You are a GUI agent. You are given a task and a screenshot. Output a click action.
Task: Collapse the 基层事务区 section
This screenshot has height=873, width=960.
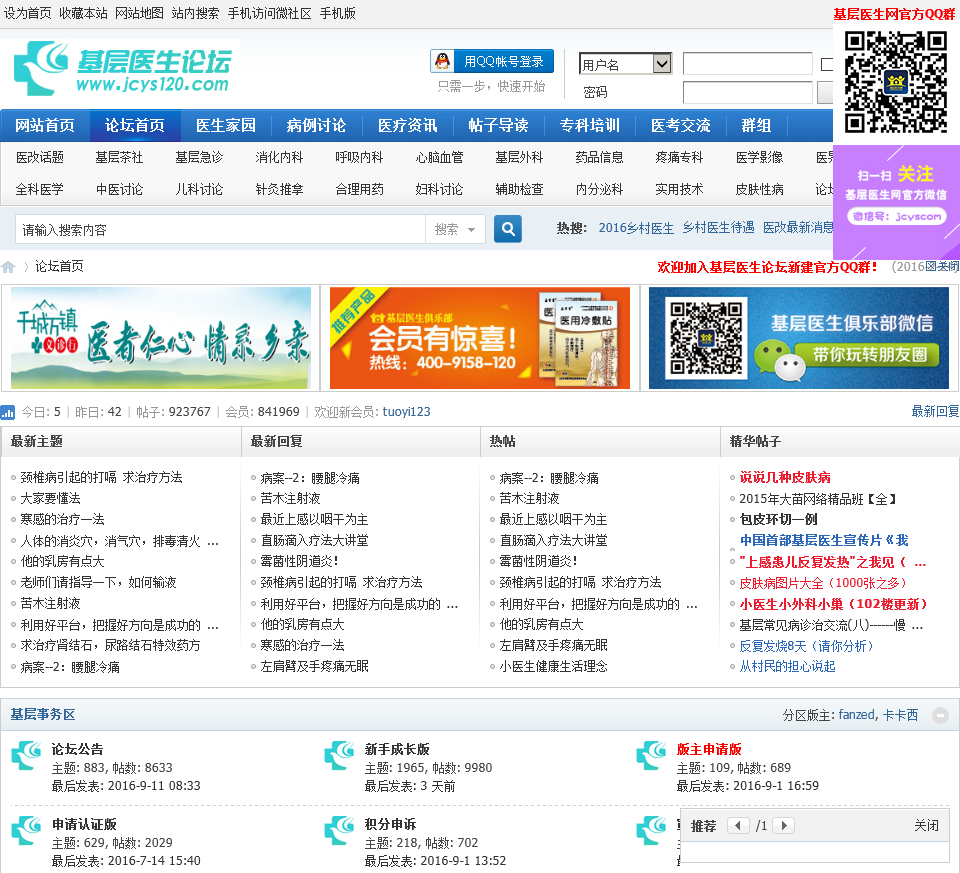coord(940,715)
